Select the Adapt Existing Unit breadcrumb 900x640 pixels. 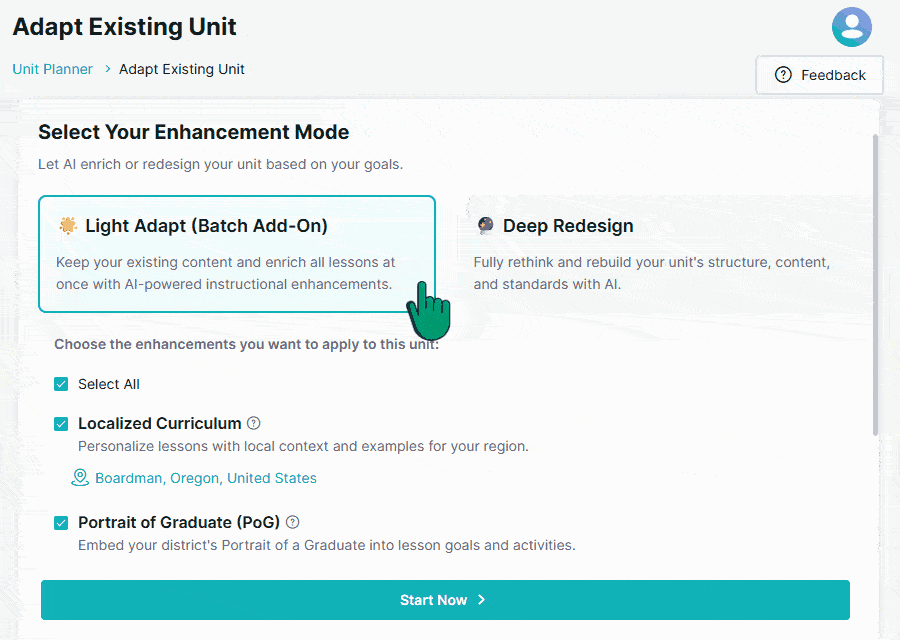[181, 69]
